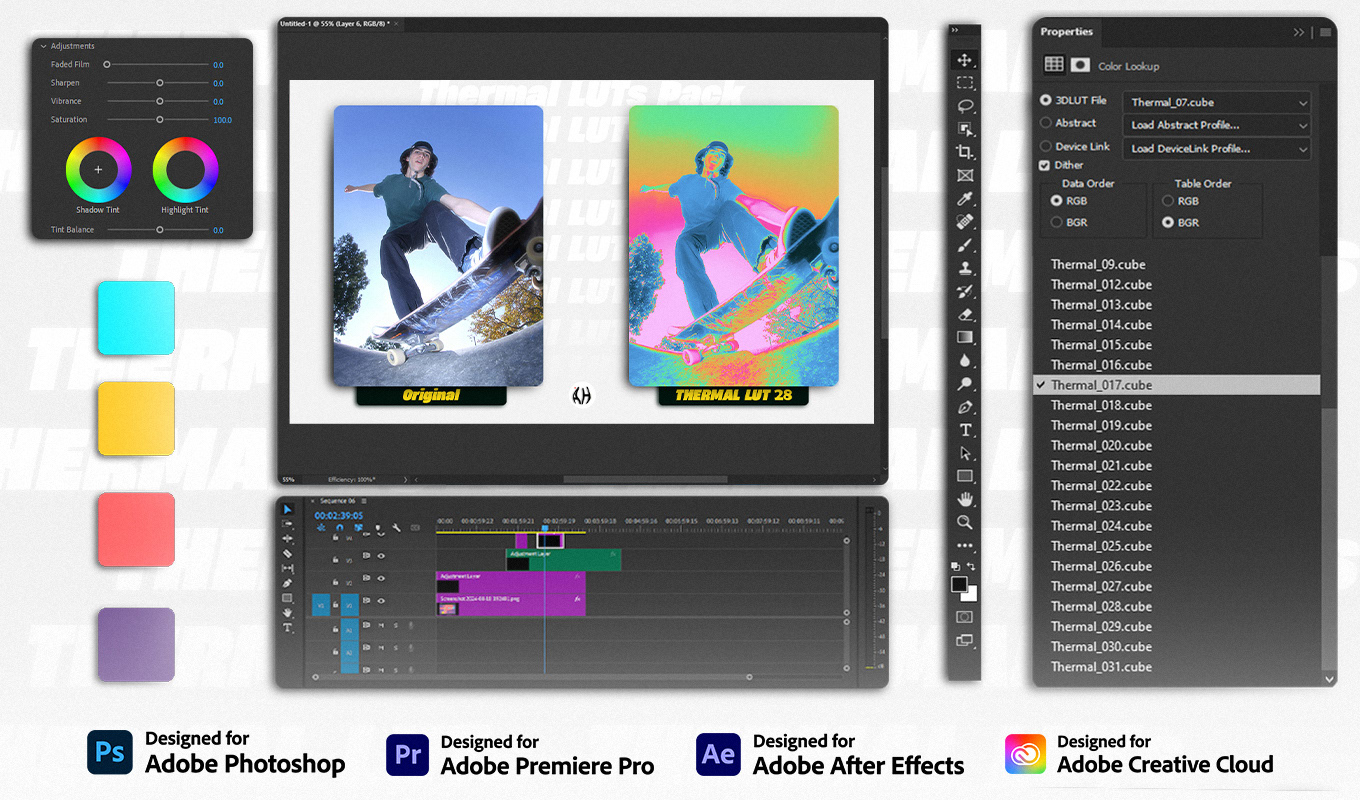
Task: Open timeline wrench display settings
Action: 396,527
